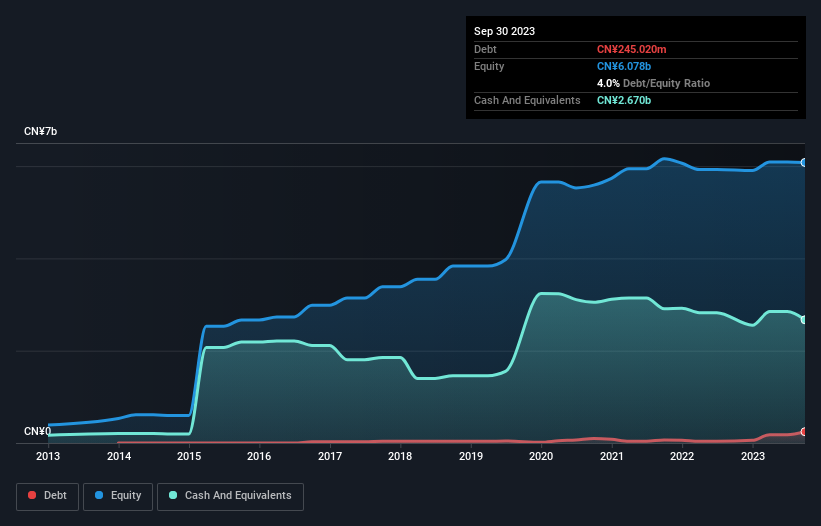
Task: Click the teal dot in Cash legend
Action: click(x=173, y=495)
